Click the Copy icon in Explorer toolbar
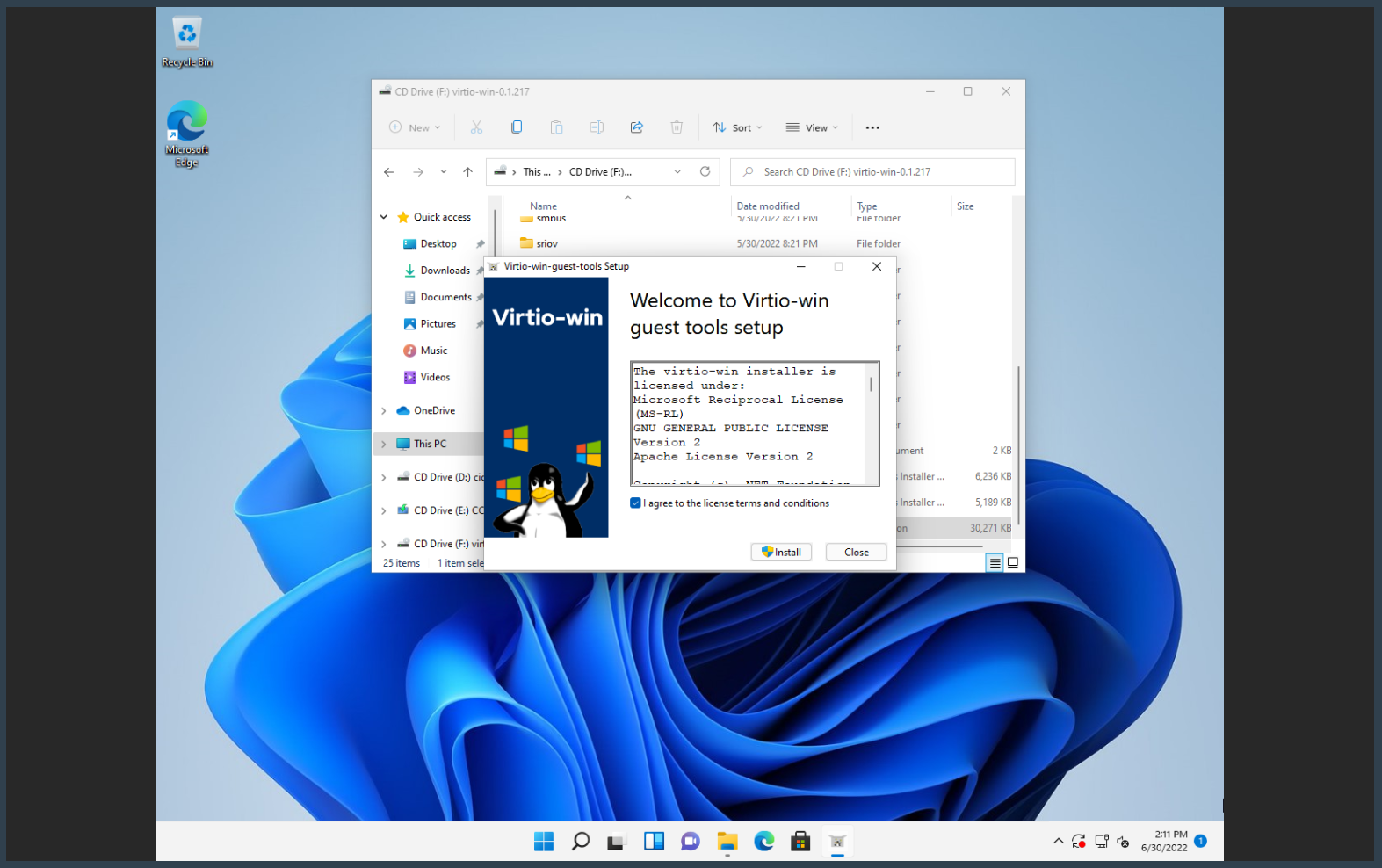 click(x=517, y=127)
